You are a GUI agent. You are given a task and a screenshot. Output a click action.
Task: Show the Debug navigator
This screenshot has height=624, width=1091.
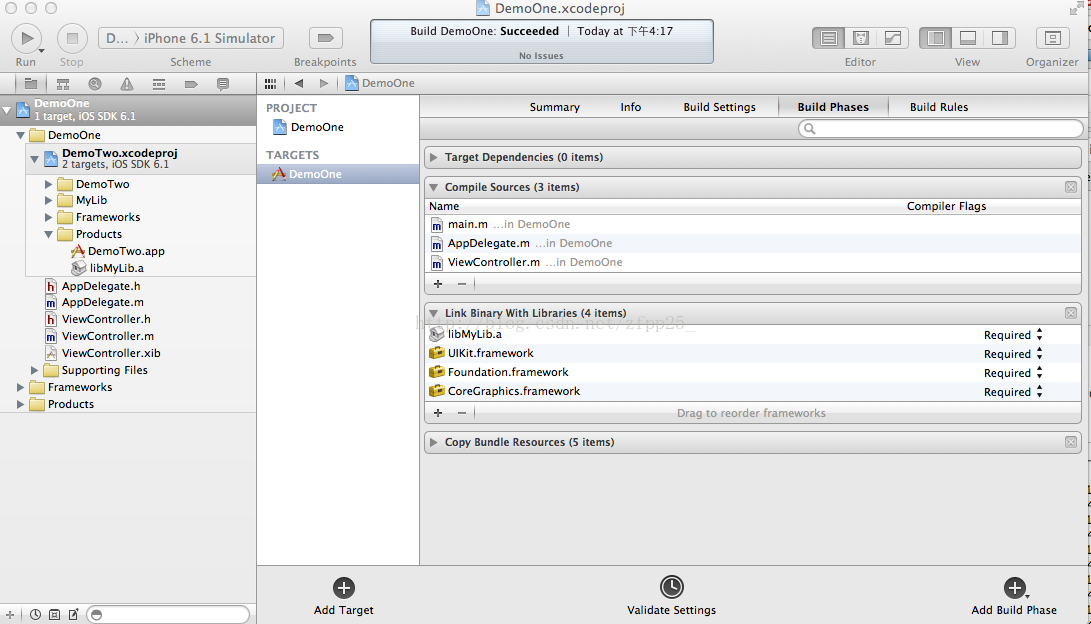click(159, 84)
